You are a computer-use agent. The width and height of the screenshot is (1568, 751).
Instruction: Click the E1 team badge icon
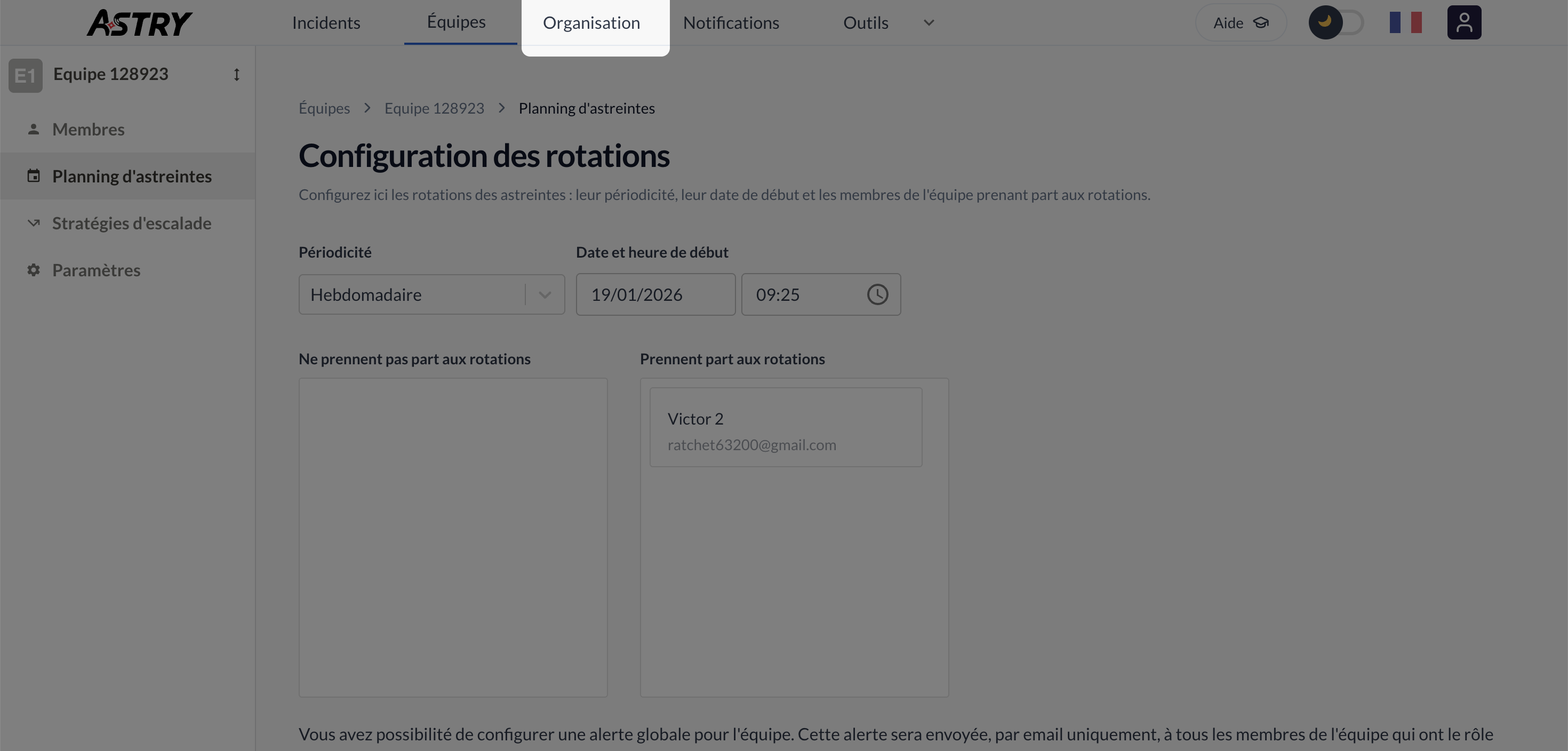[26, 75]
